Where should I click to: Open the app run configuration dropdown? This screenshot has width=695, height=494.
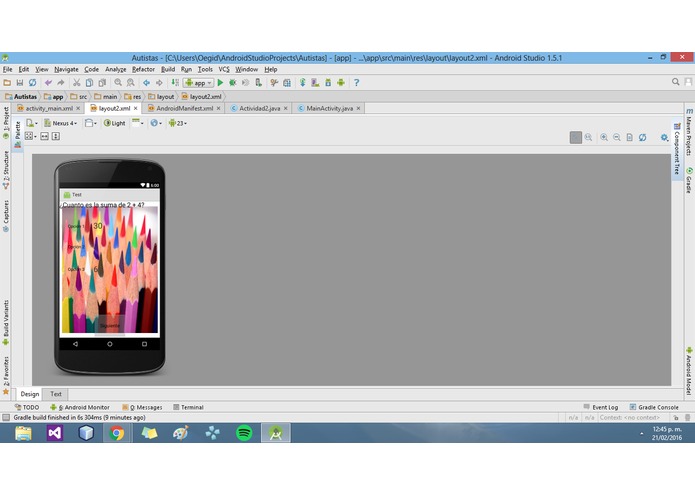[x=198, y=82]
